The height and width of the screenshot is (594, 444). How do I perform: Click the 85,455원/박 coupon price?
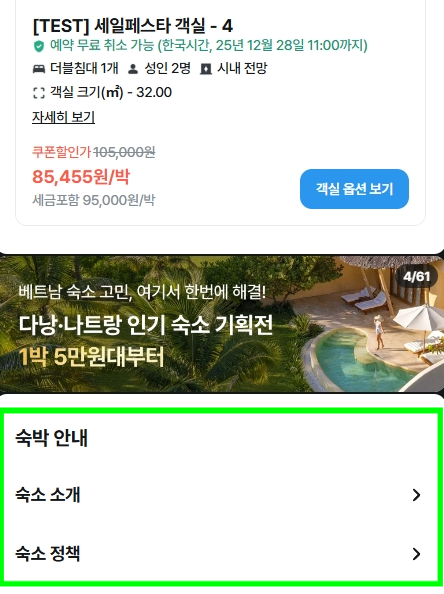point(81,177)
